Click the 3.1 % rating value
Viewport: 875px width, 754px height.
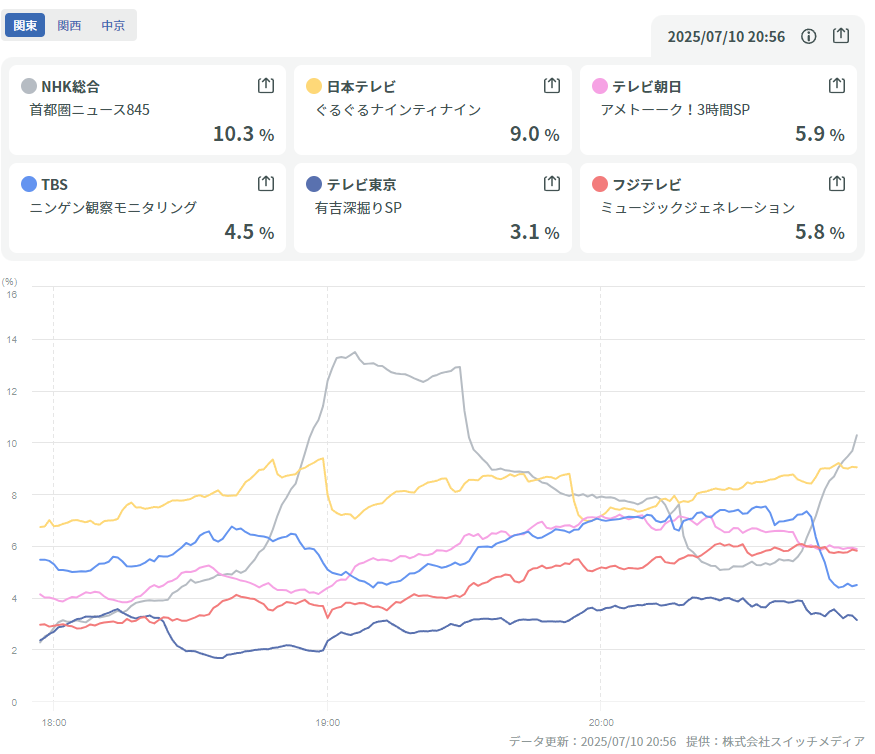click(535, 232)
